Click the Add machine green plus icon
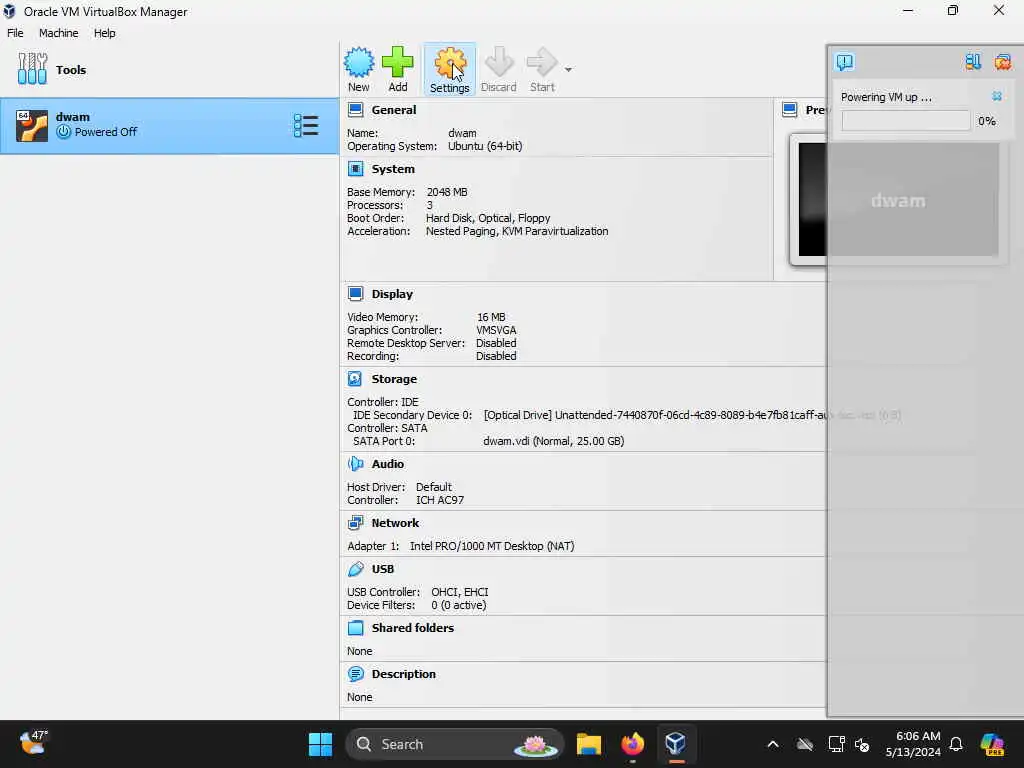Screen dimensions: 1024x768 tap(397, 62)
